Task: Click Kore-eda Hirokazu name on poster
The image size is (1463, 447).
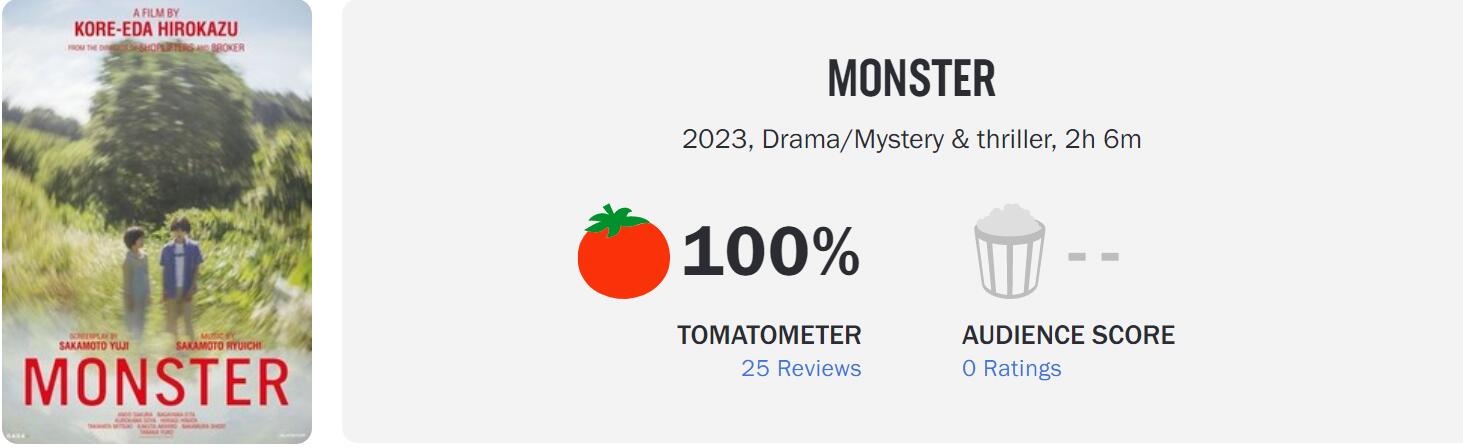Action: [155, 29]
